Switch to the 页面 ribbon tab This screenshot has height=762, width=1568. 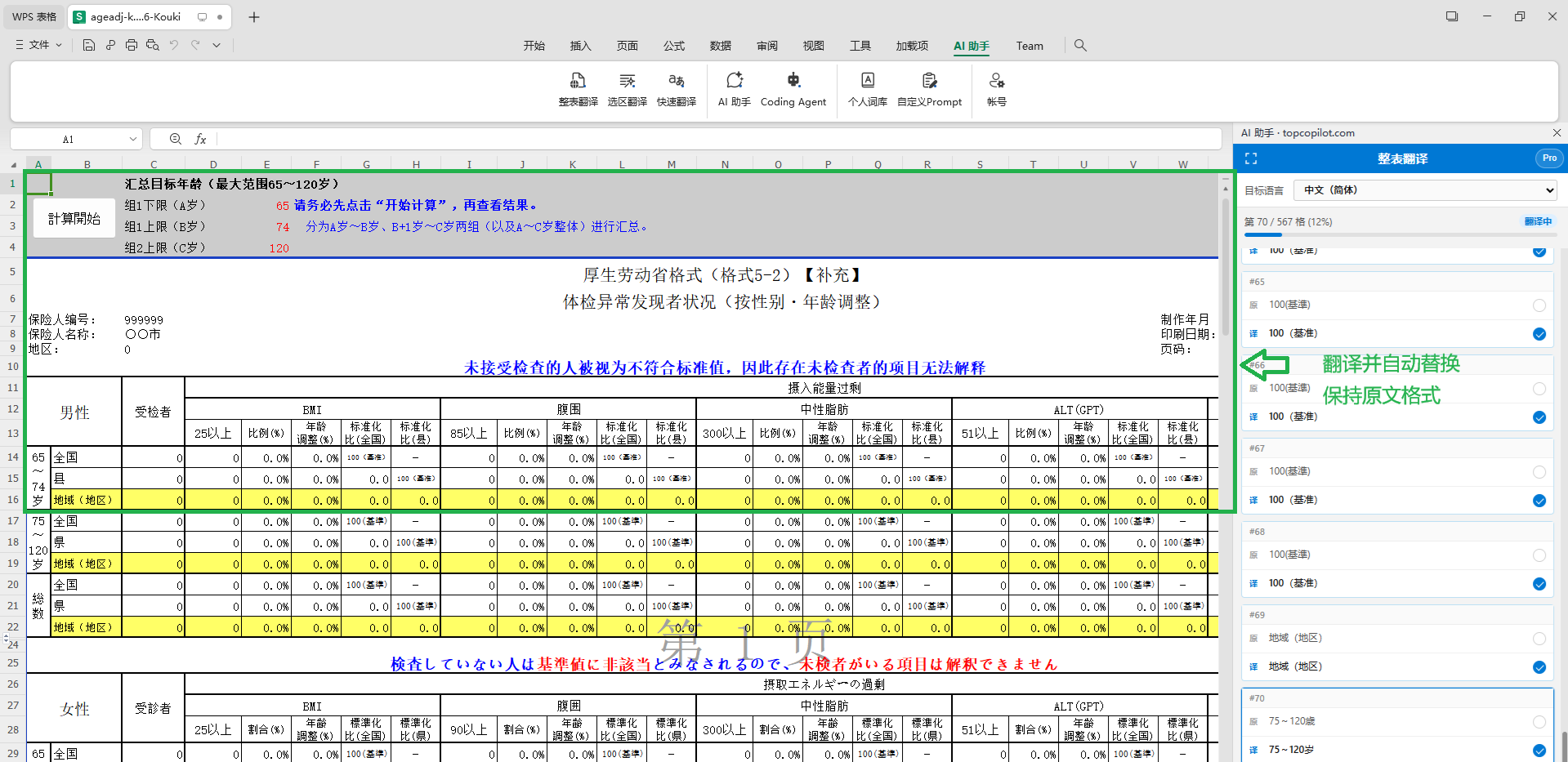[628, 46]
